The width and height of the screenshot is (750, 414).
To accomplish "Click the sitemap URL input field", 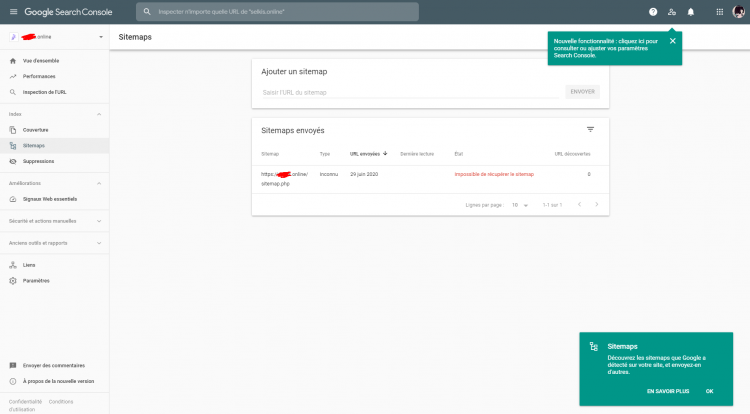I will point(410,92).
